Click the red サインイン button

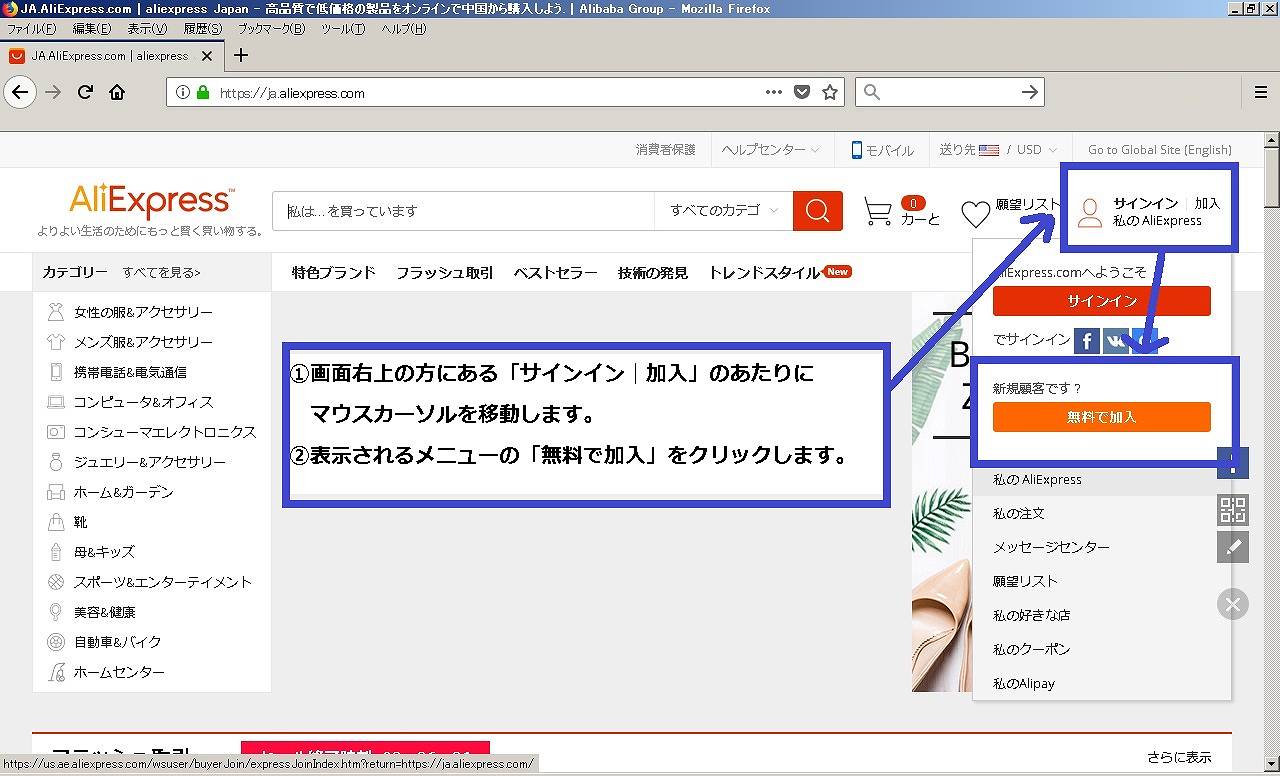1101,301
